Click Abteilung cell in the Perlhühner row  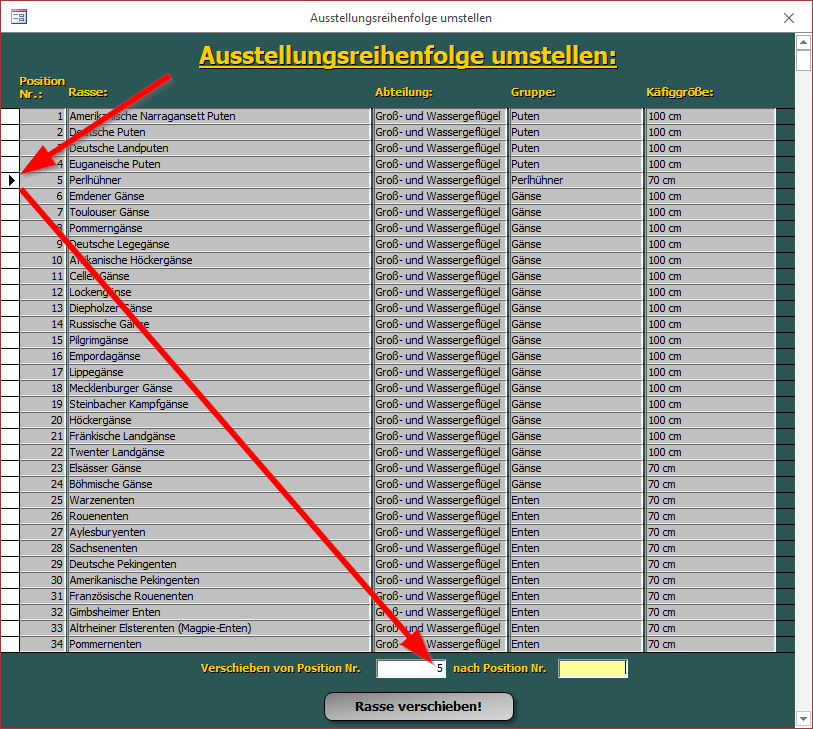point(438,180)
